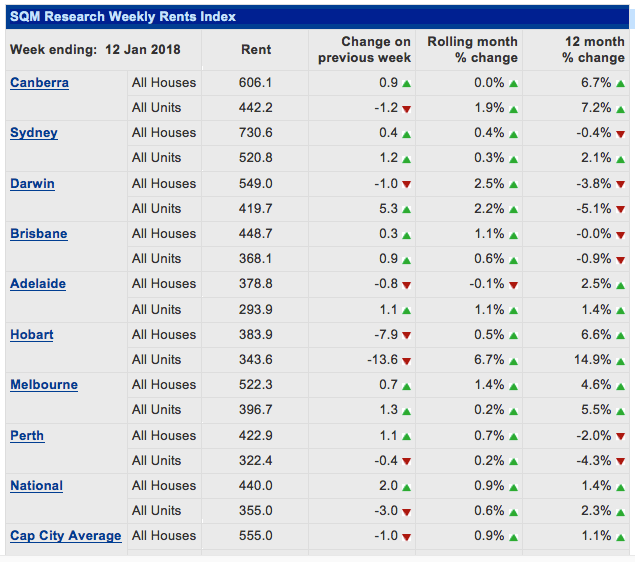Viewport: 635px width, 562px height.
Task: Select Hobart houses rent value 383.9
Action: pos(256,334)
